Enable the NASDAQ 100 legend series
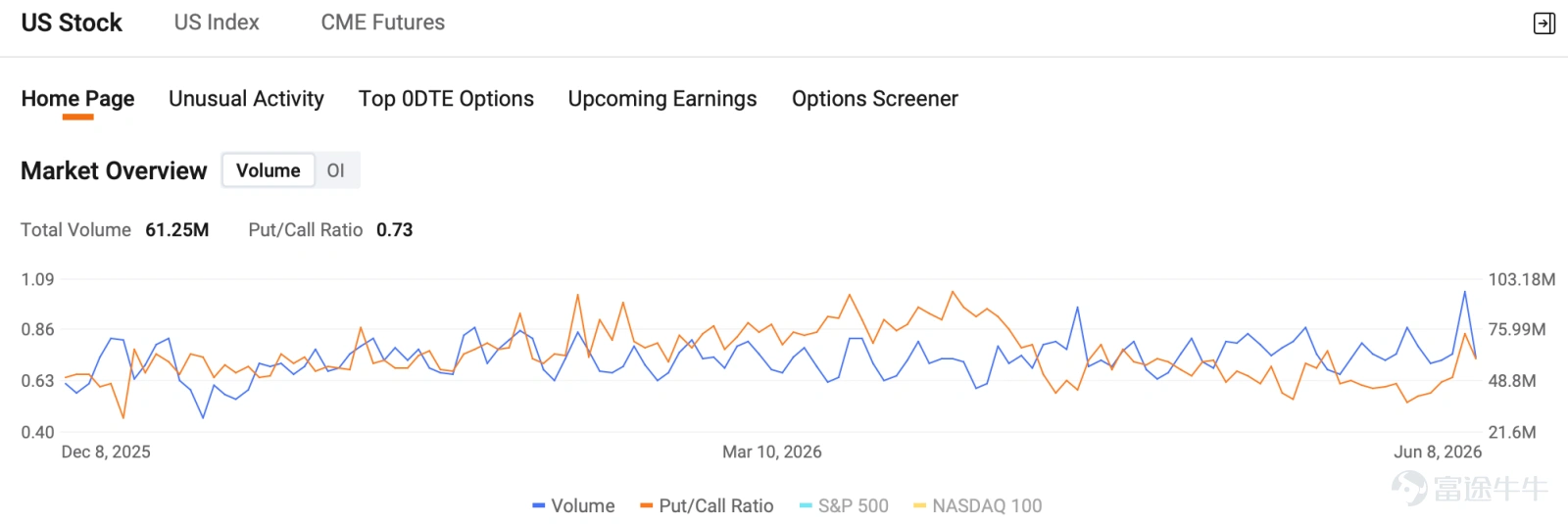The height and width of the screenshot is (524, 1568). pyautogui.click(x=977, y=505)
